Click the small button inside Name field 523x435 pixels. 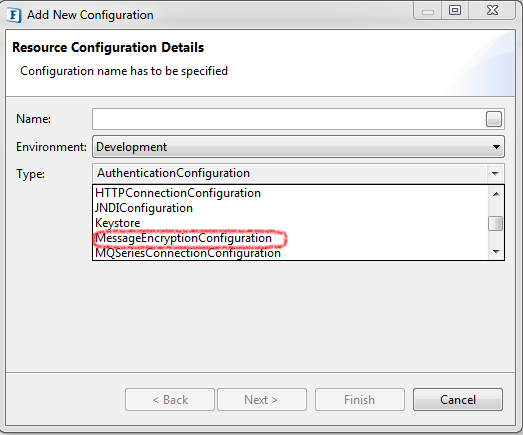point(494,119)
